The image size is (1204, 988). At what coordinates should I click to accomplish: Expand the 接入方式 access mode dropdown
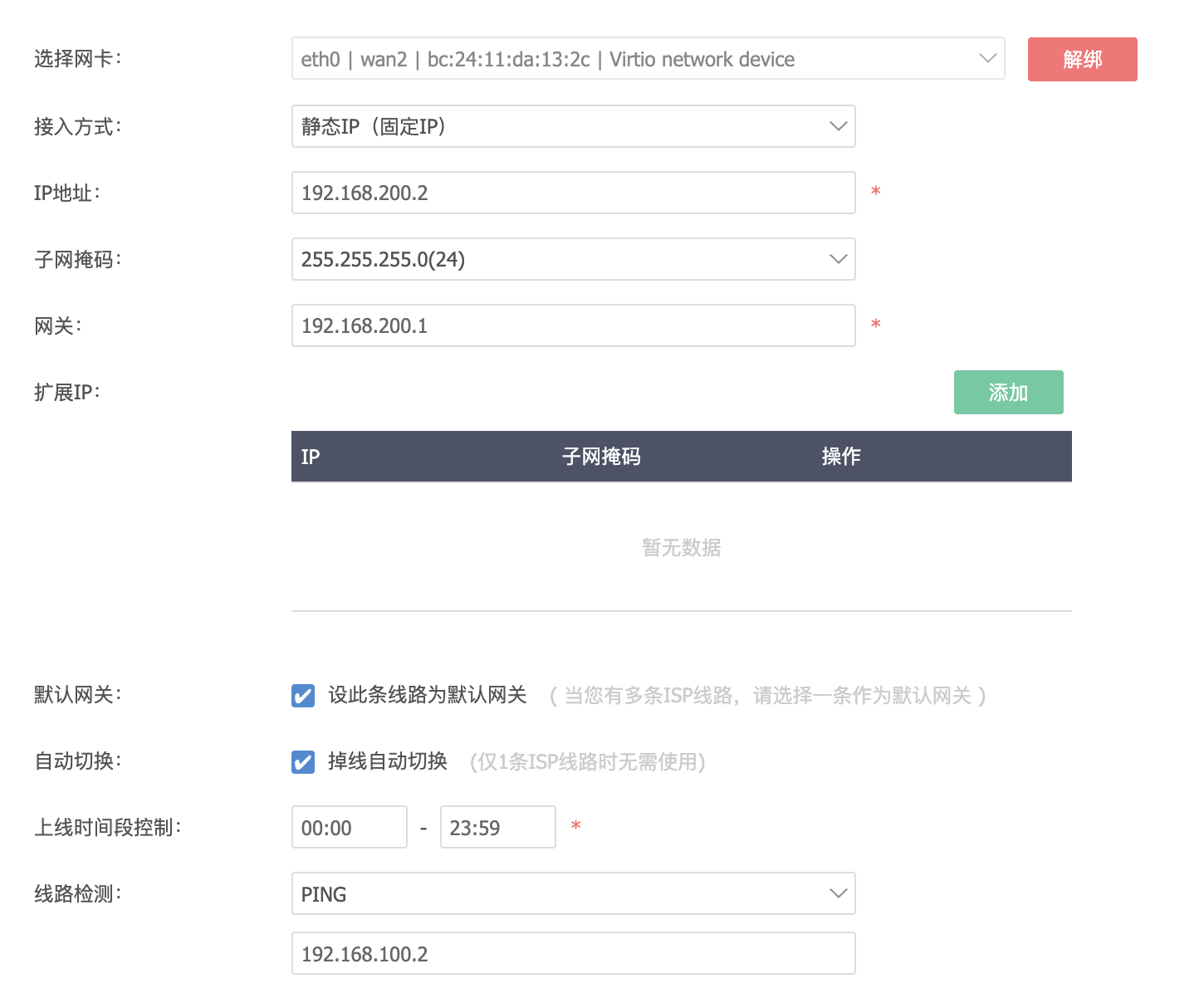click(x=573, y=126)
